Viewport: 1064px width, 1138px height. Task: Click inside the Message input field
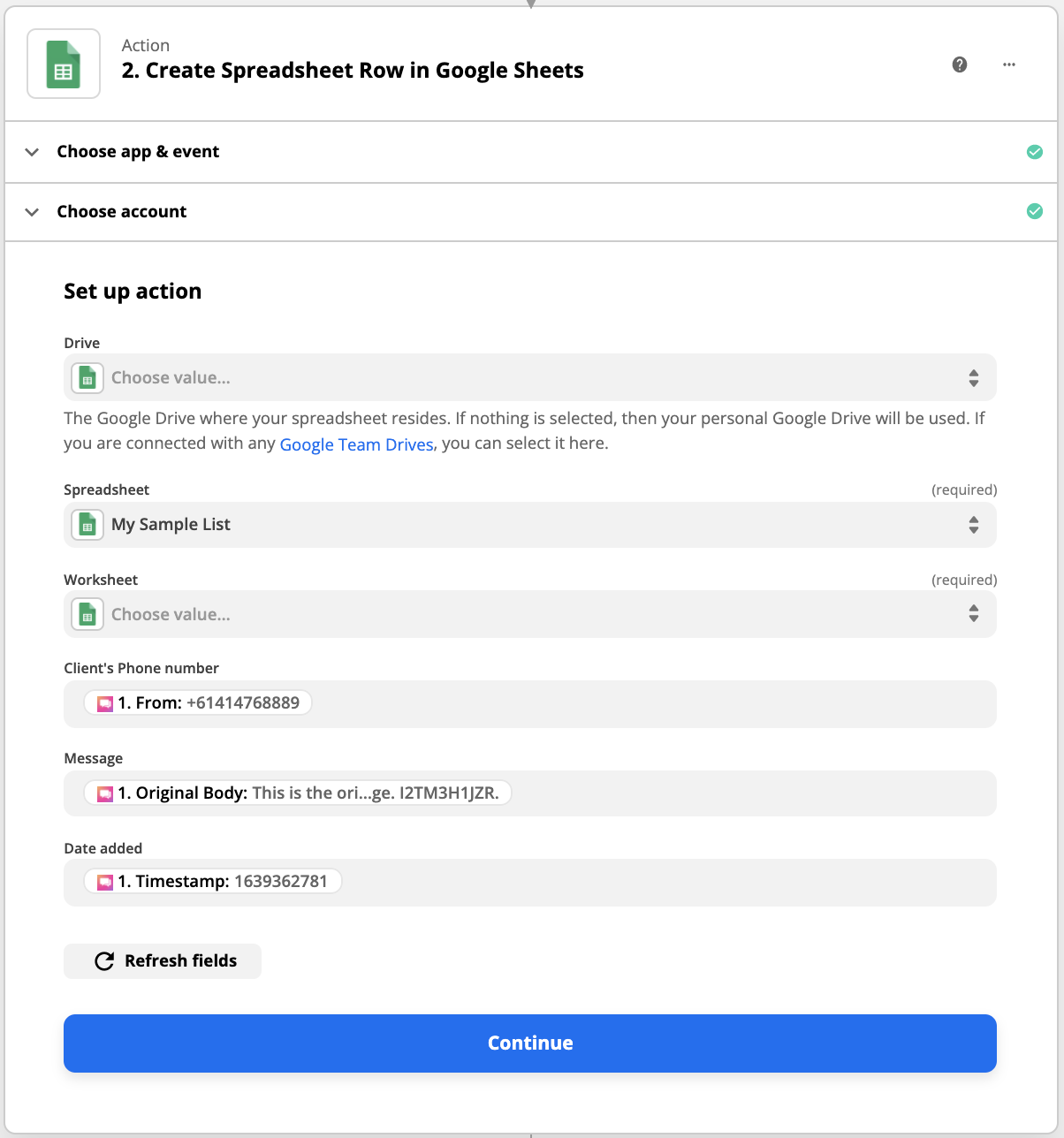[530, 793]
